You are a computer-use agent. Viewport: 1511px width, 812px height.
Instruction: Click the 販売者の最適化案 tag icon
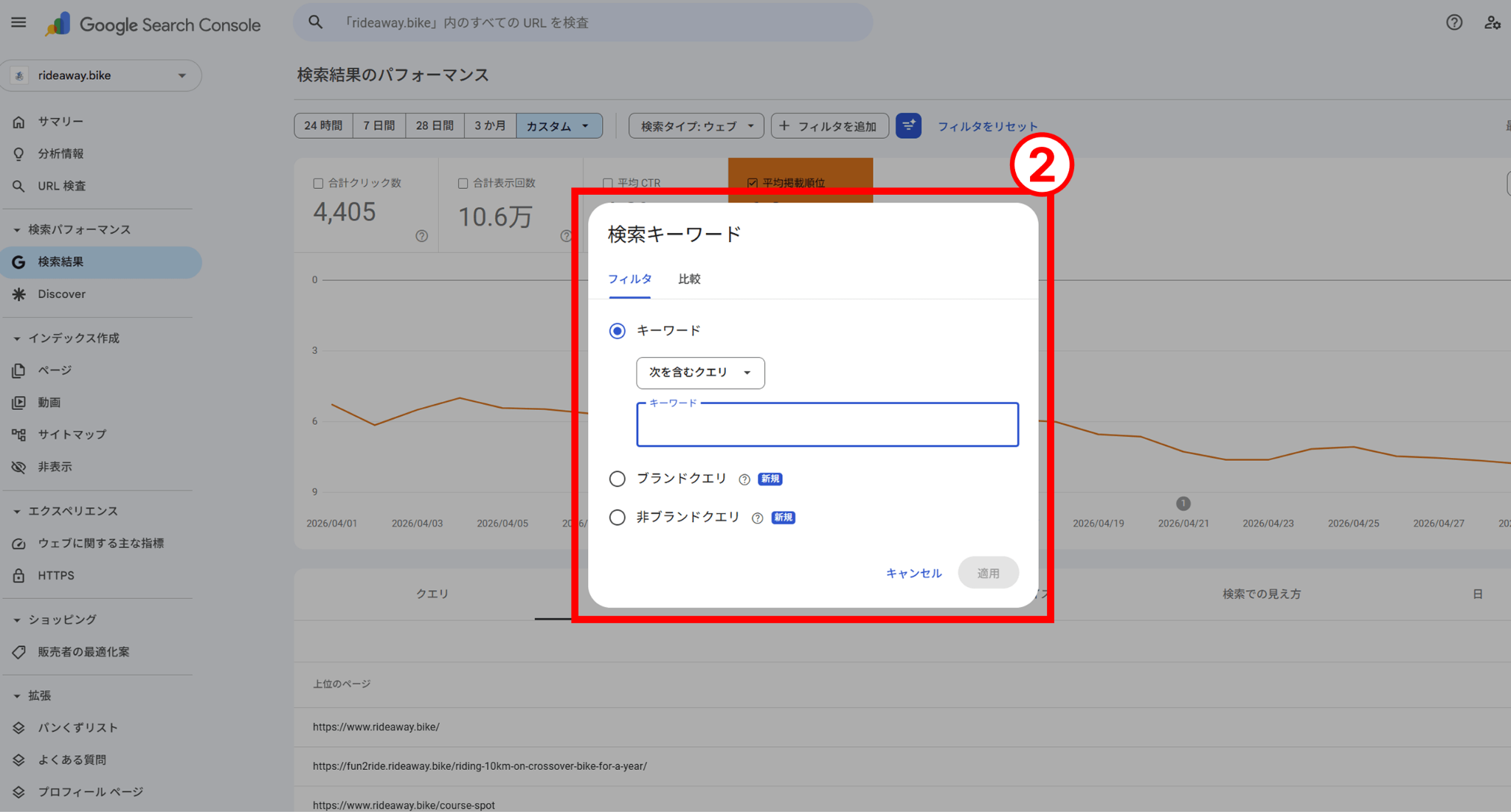coord(18,652)
